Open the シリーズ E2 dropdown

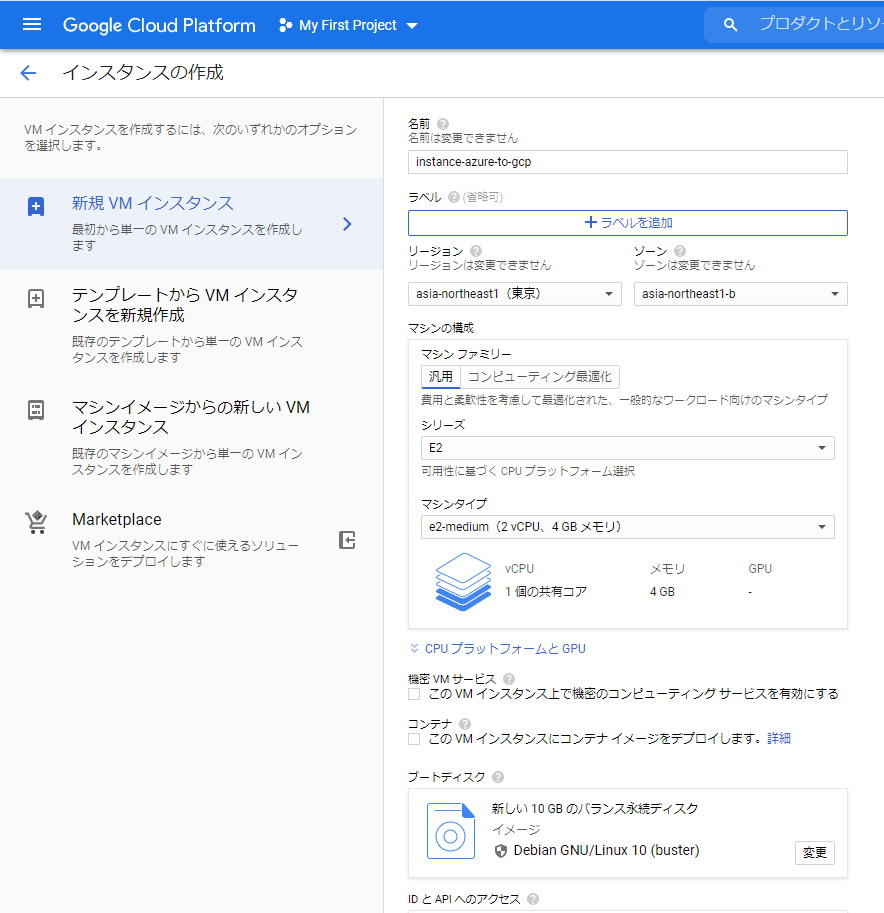coord(628,448)
